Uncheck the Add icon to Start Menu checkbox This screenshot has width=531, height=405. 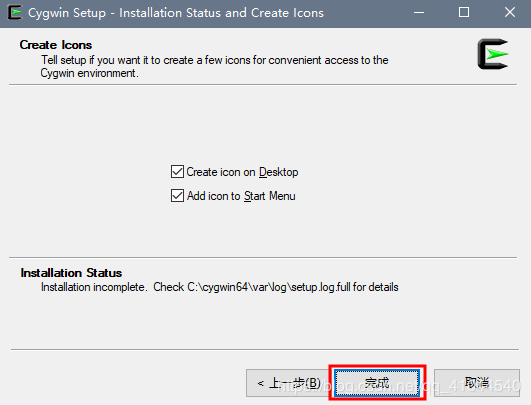pos(177,196)
